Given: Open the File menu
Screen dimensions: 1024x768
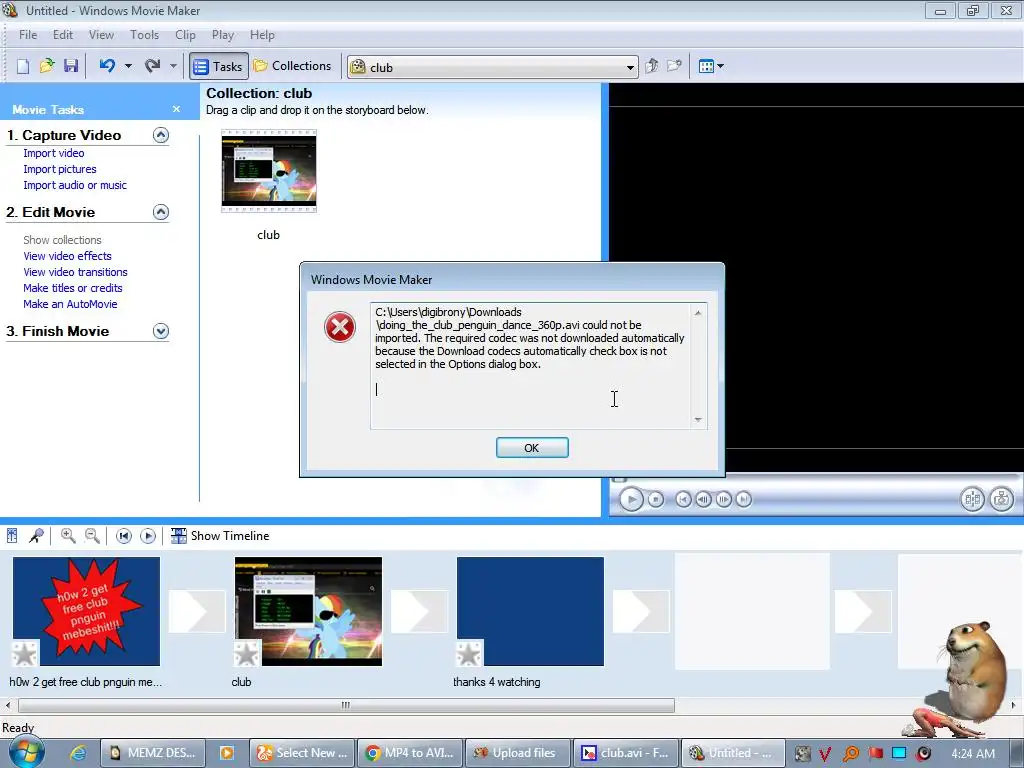Looking at the screenshot, I should pos(28,35).
